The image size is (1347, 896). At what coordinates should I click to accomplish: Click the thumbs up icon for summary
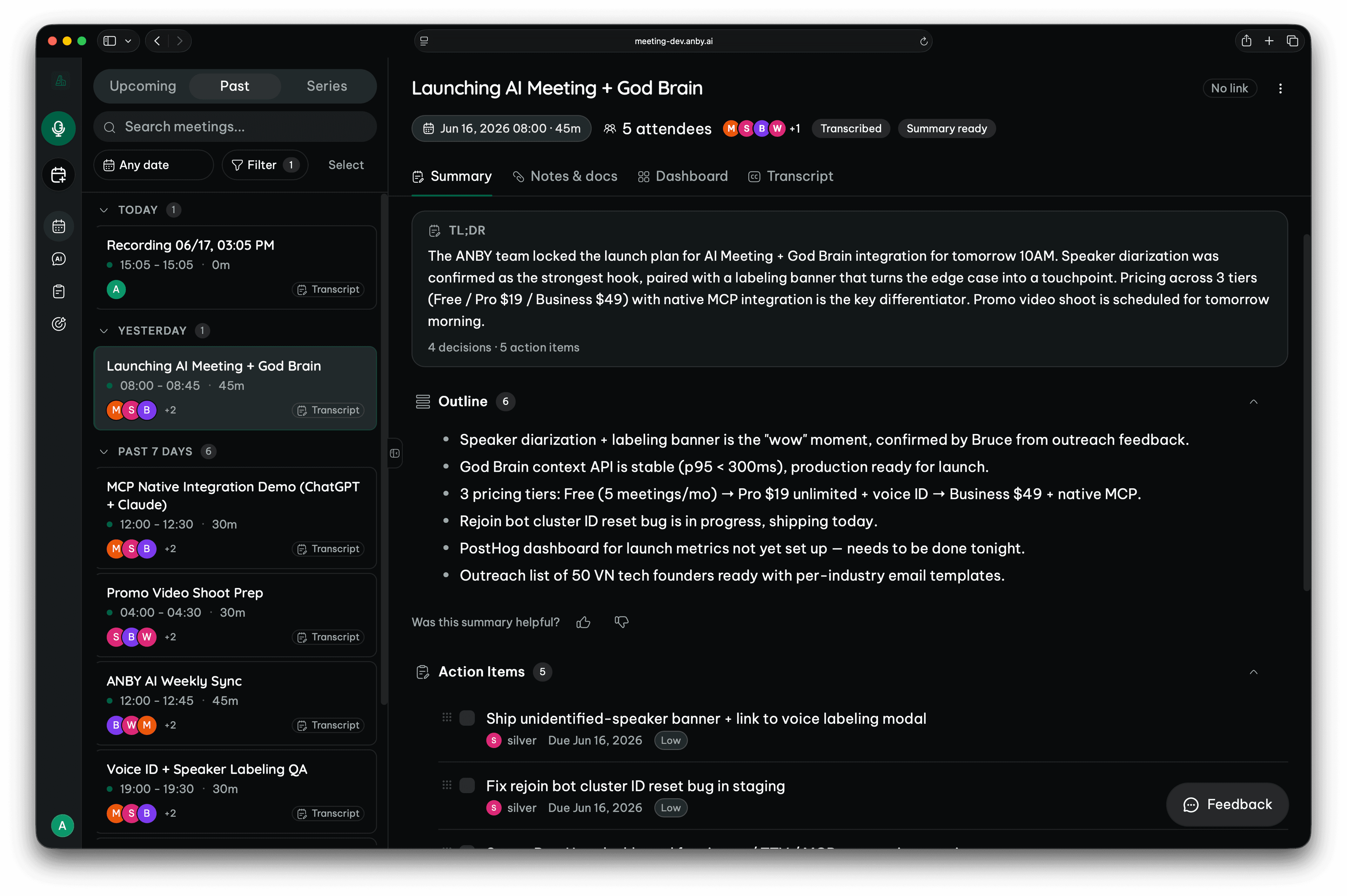click(x=583, y=622)
